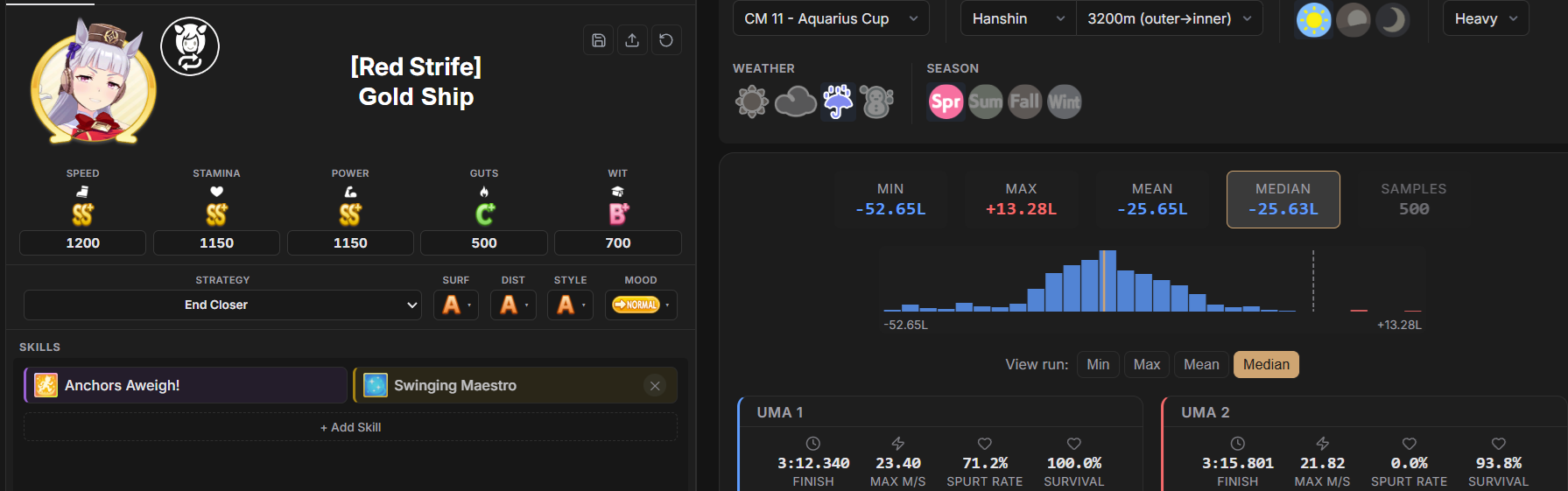This screenshot has height=491, width=1568.
Task: Click the reset arrow icon
Action: [x=666, y=40]
